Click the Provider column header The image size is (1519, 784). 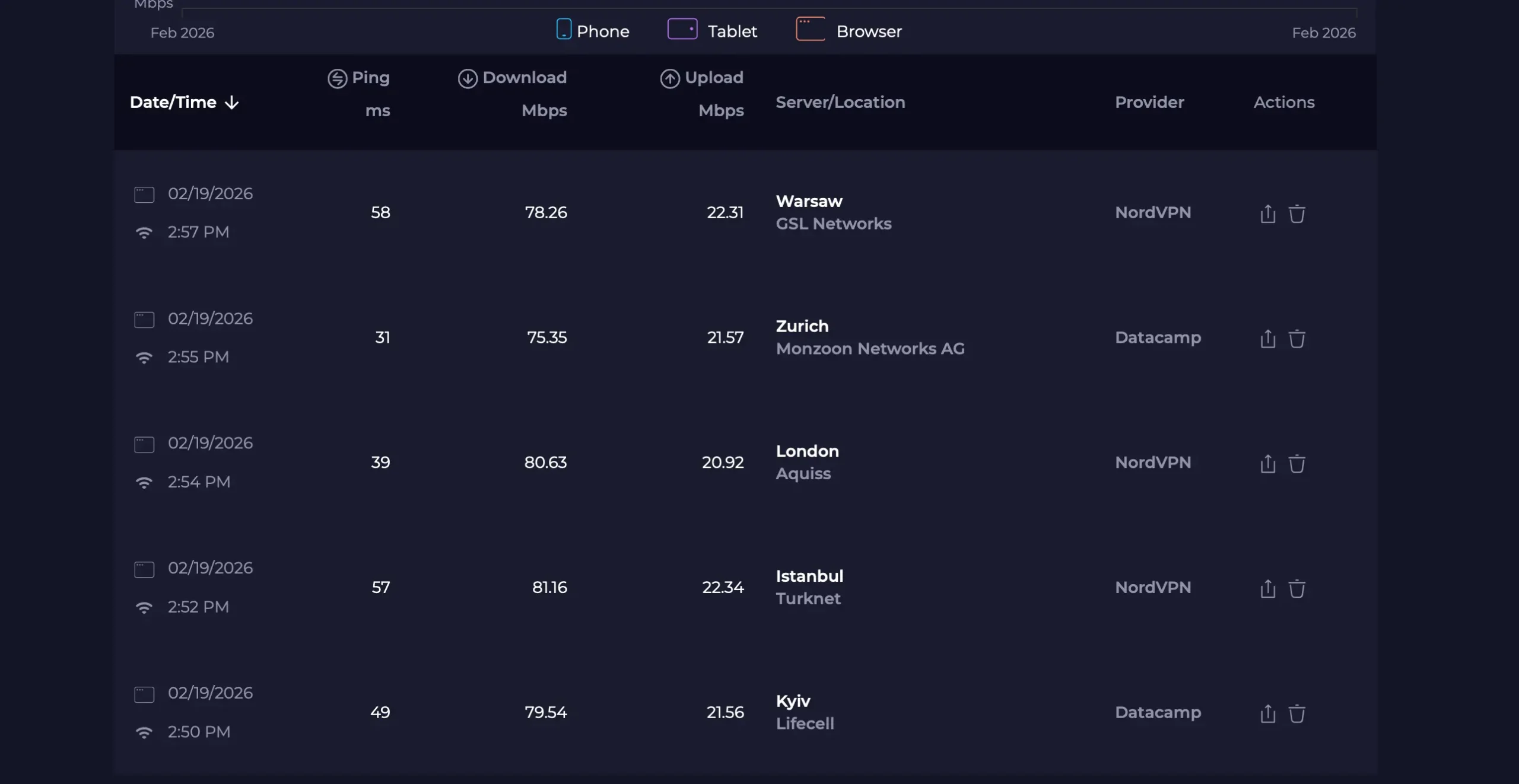(x=1149, y=103)
